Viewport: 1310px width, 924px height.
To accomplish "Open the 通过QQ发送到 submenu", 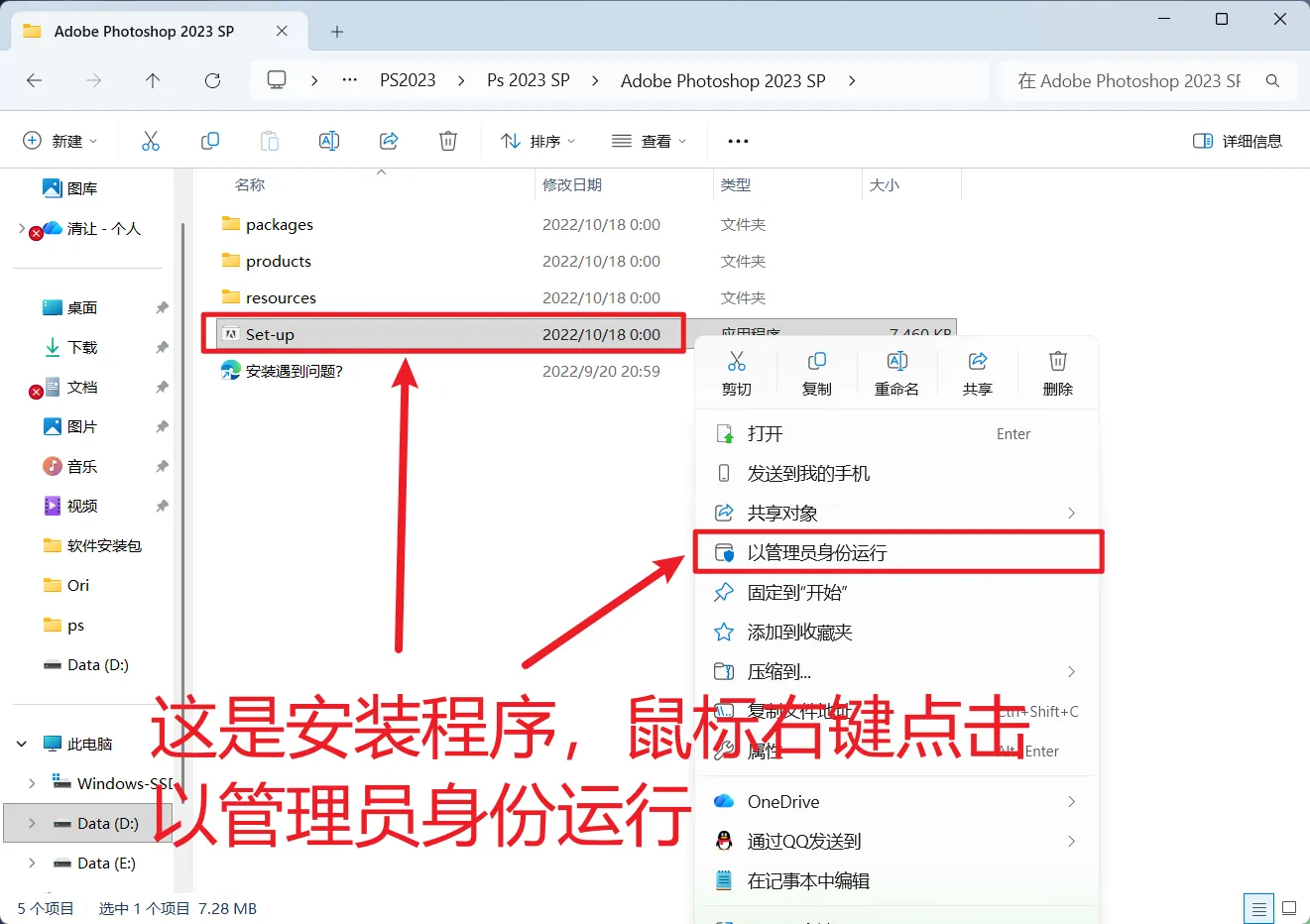I will point(897,842).
